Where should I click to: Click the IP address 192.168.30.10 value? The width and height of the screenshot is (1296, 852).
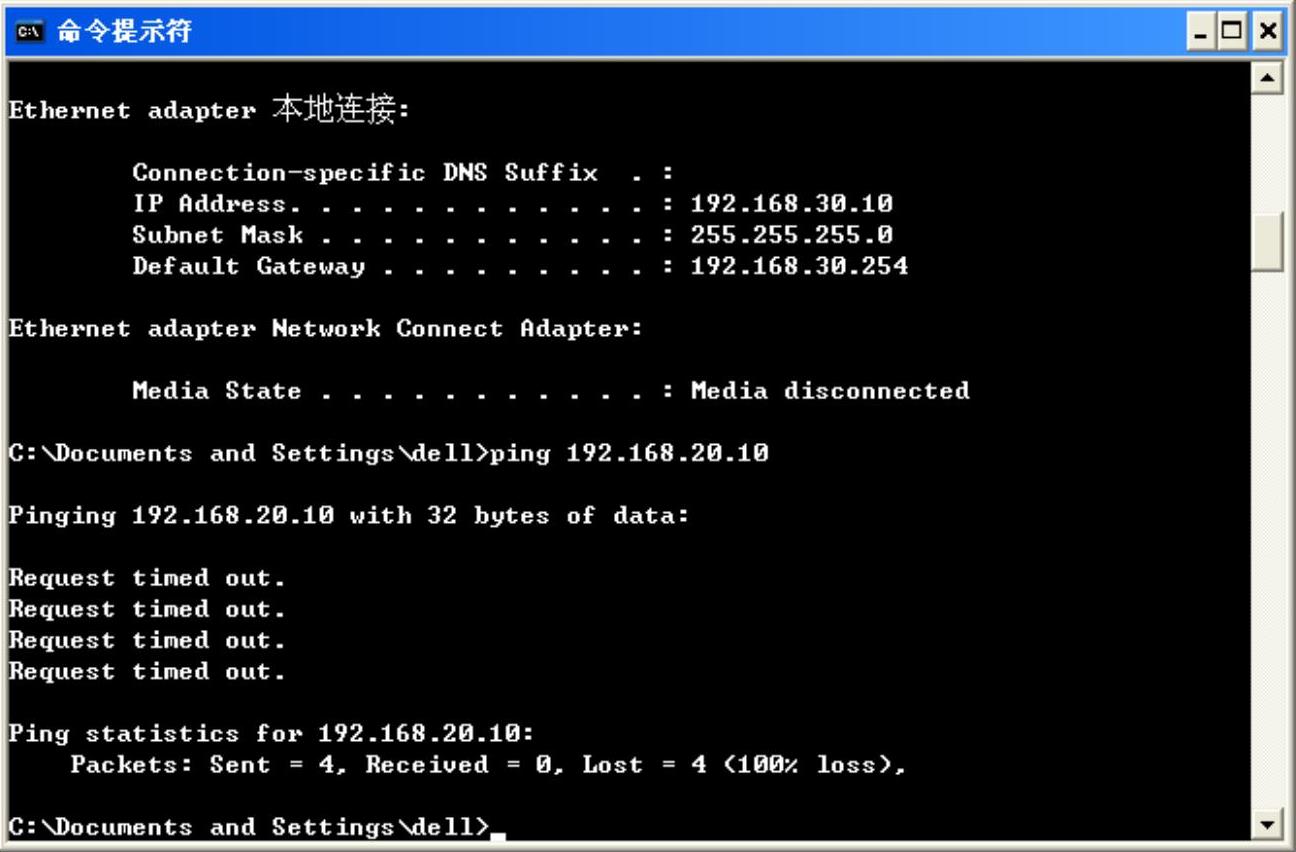[x=792, y=204]
